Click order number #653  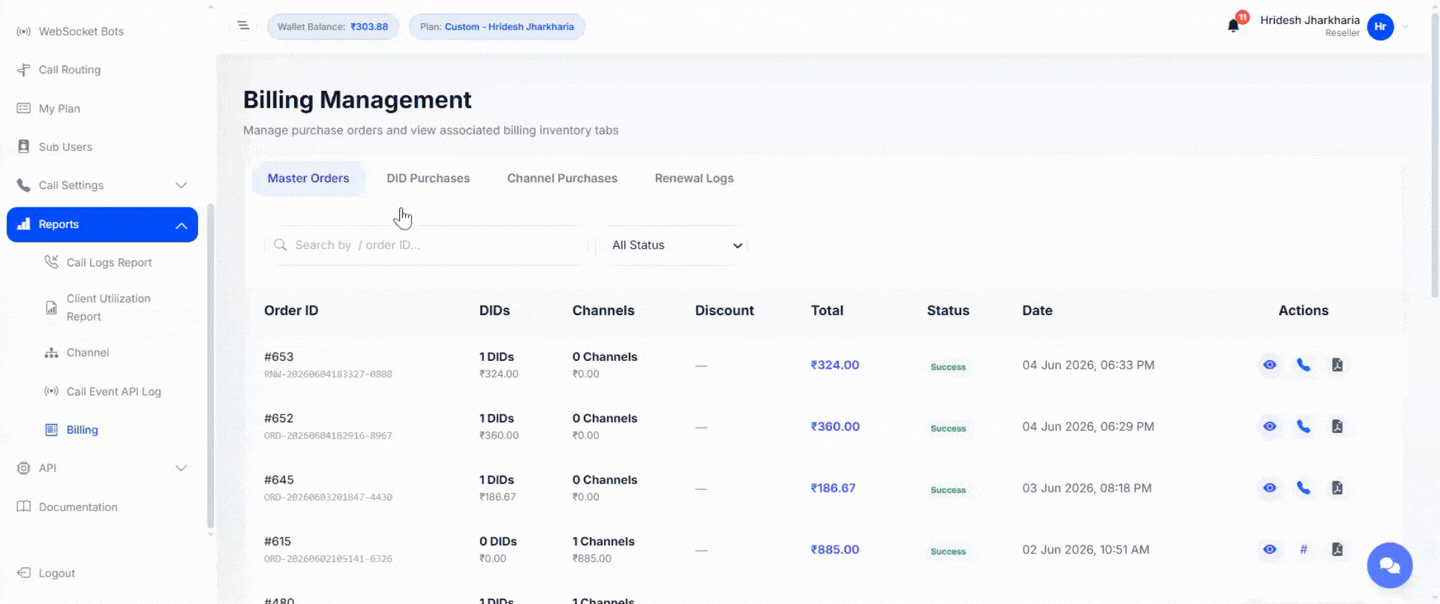click(279, 357)
